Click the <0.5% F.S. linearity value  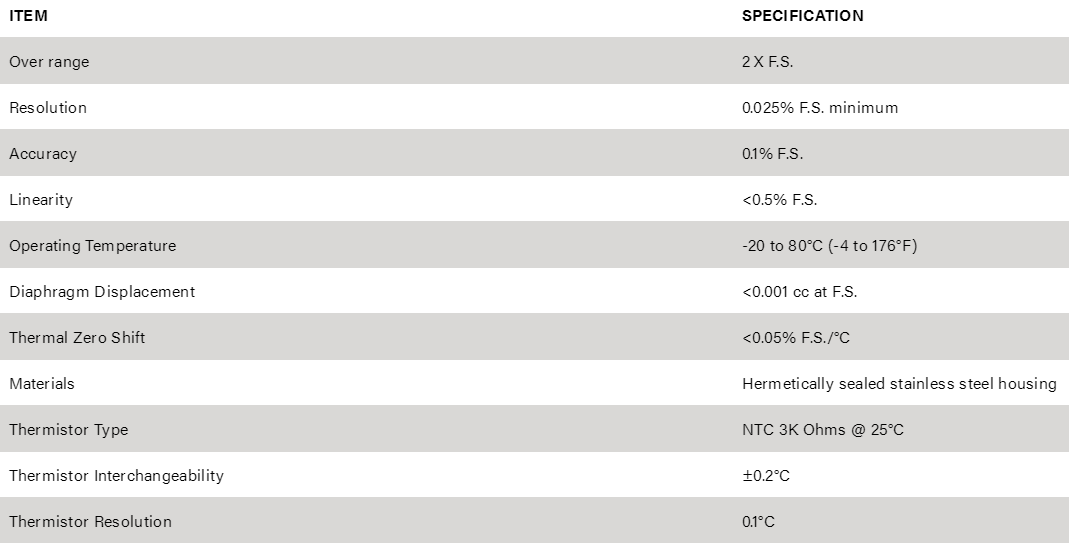[779, 200]
